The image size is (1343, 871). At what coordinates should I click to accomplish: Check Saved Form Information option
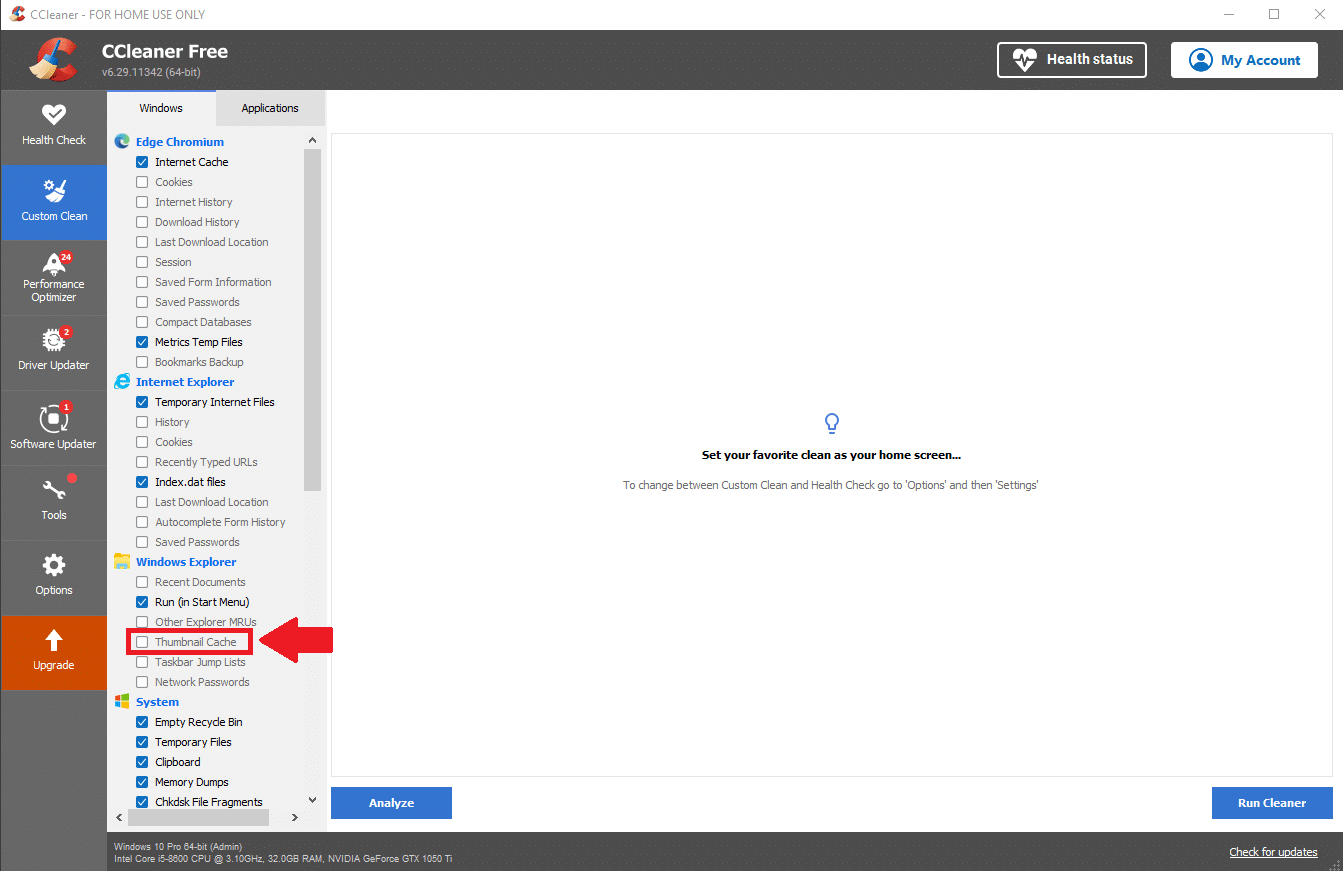click(142, 282)
